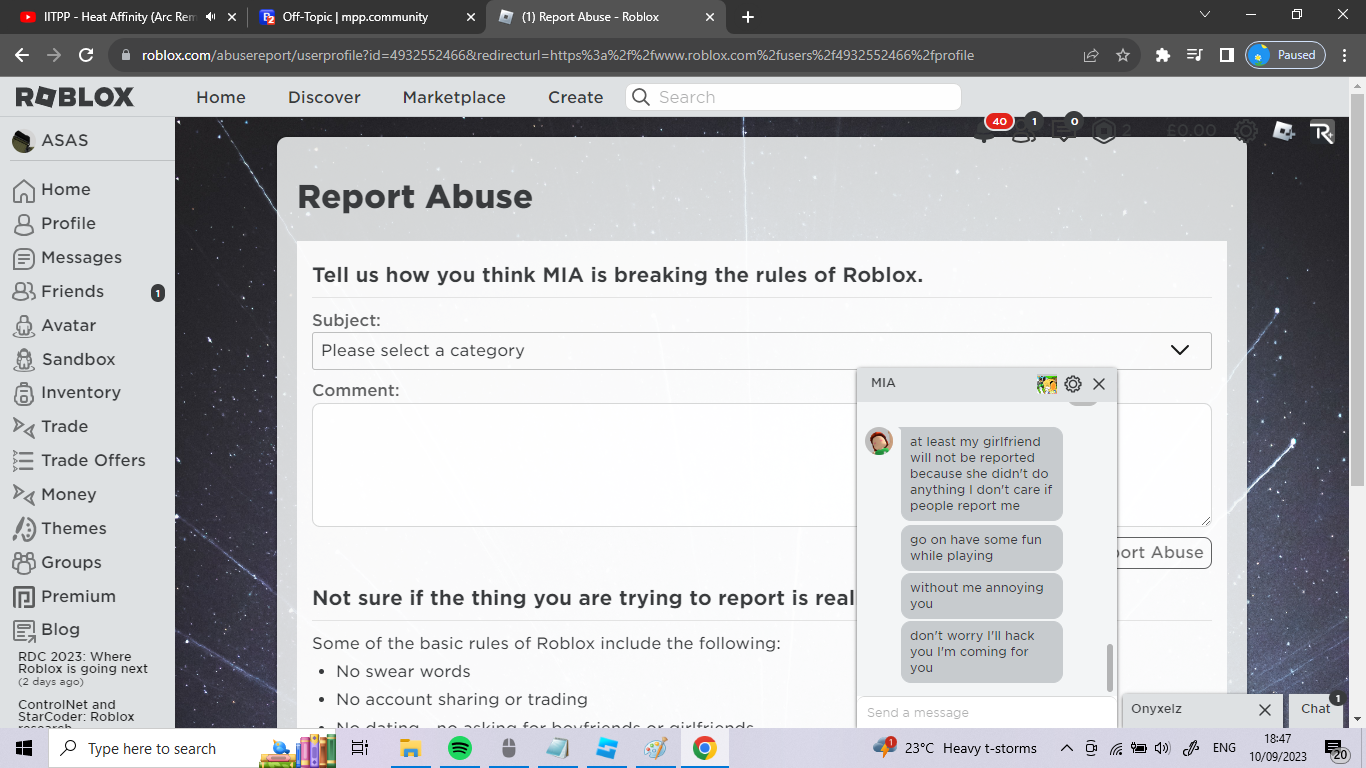Open Create in the top navigation
The width and height of the screenshot is (1366, 768).
pos(575,97)
